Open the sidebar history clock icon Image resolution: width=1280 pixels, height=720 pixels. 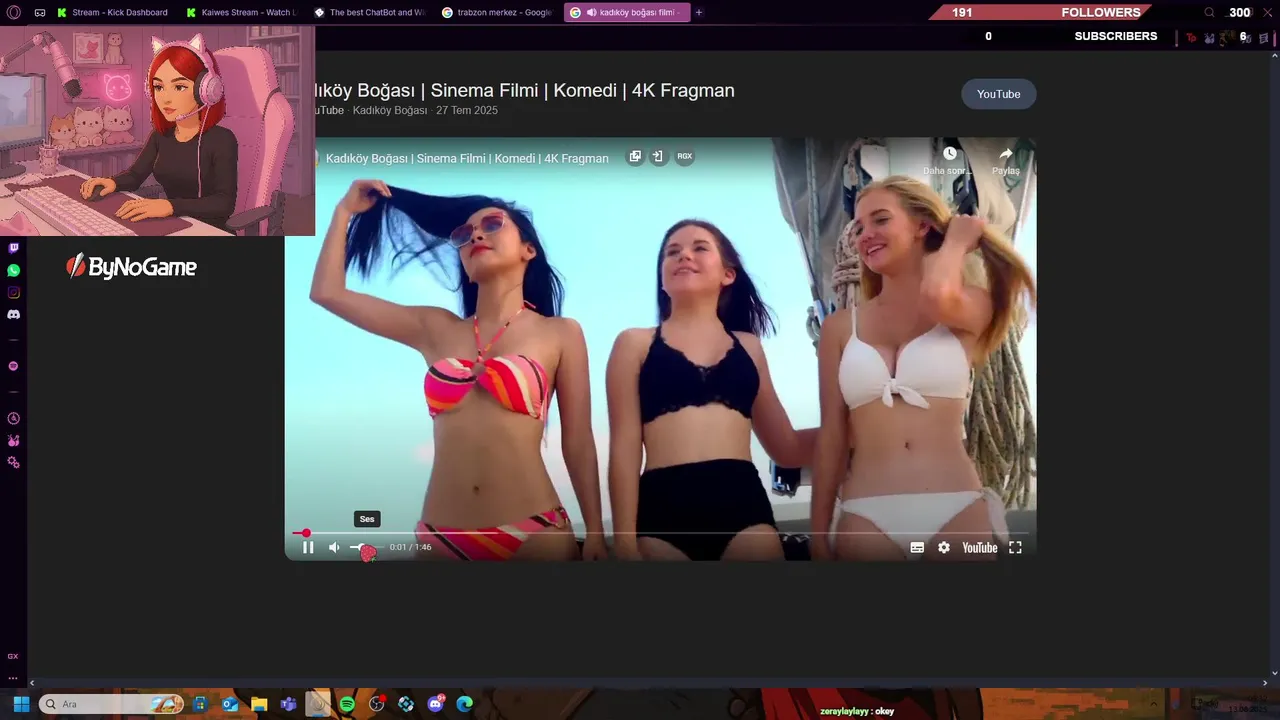pyautogui.click(x=13, y=418)
